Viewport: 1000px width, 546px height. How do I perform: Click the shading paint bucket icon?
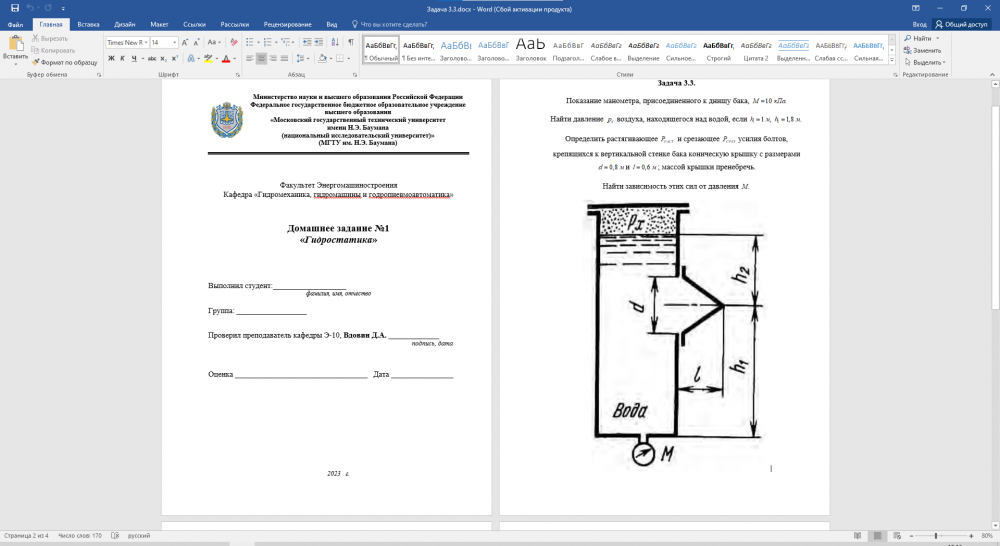pos(322,59)
